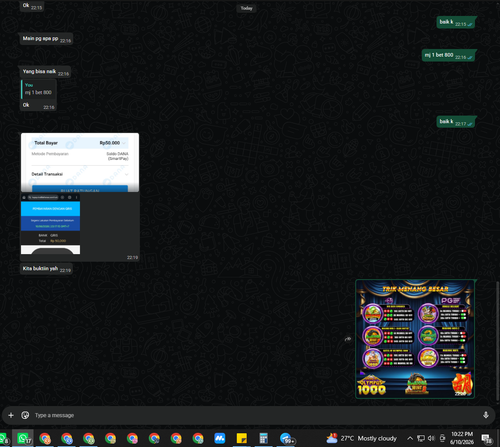Viewport: 500px width, 447px height.
Task: Select the sent 'mj 1 bet 800' message
Action: [449, 56]
